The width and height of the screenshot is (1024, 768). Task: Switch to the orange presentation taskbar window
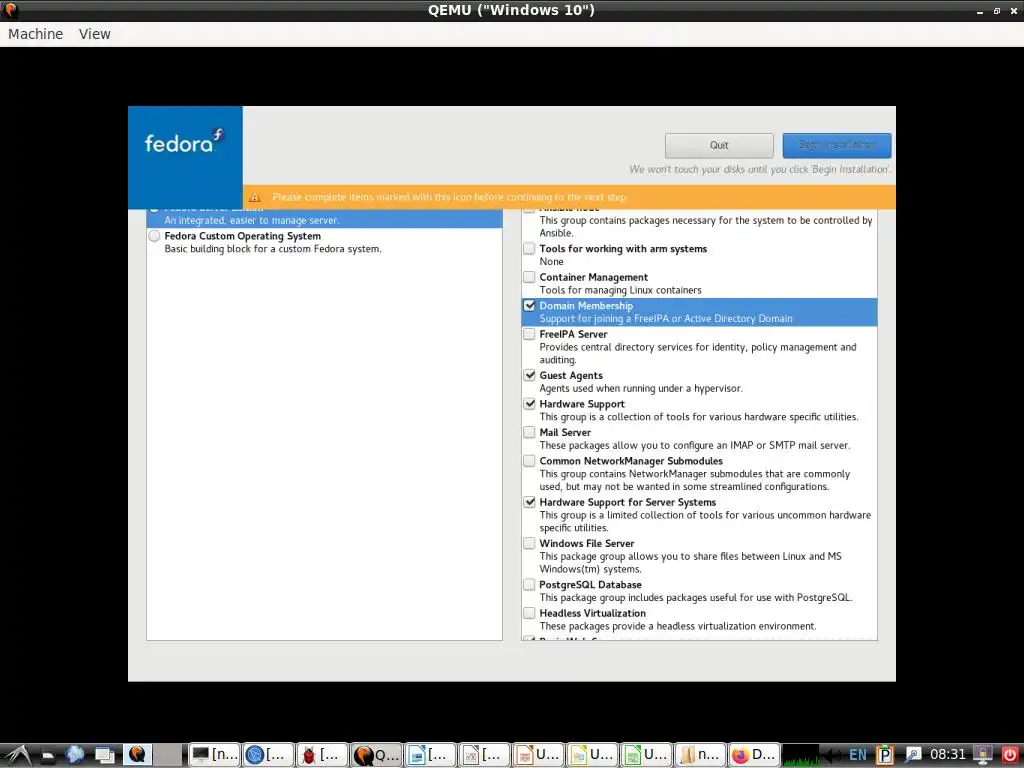point(539,755)
